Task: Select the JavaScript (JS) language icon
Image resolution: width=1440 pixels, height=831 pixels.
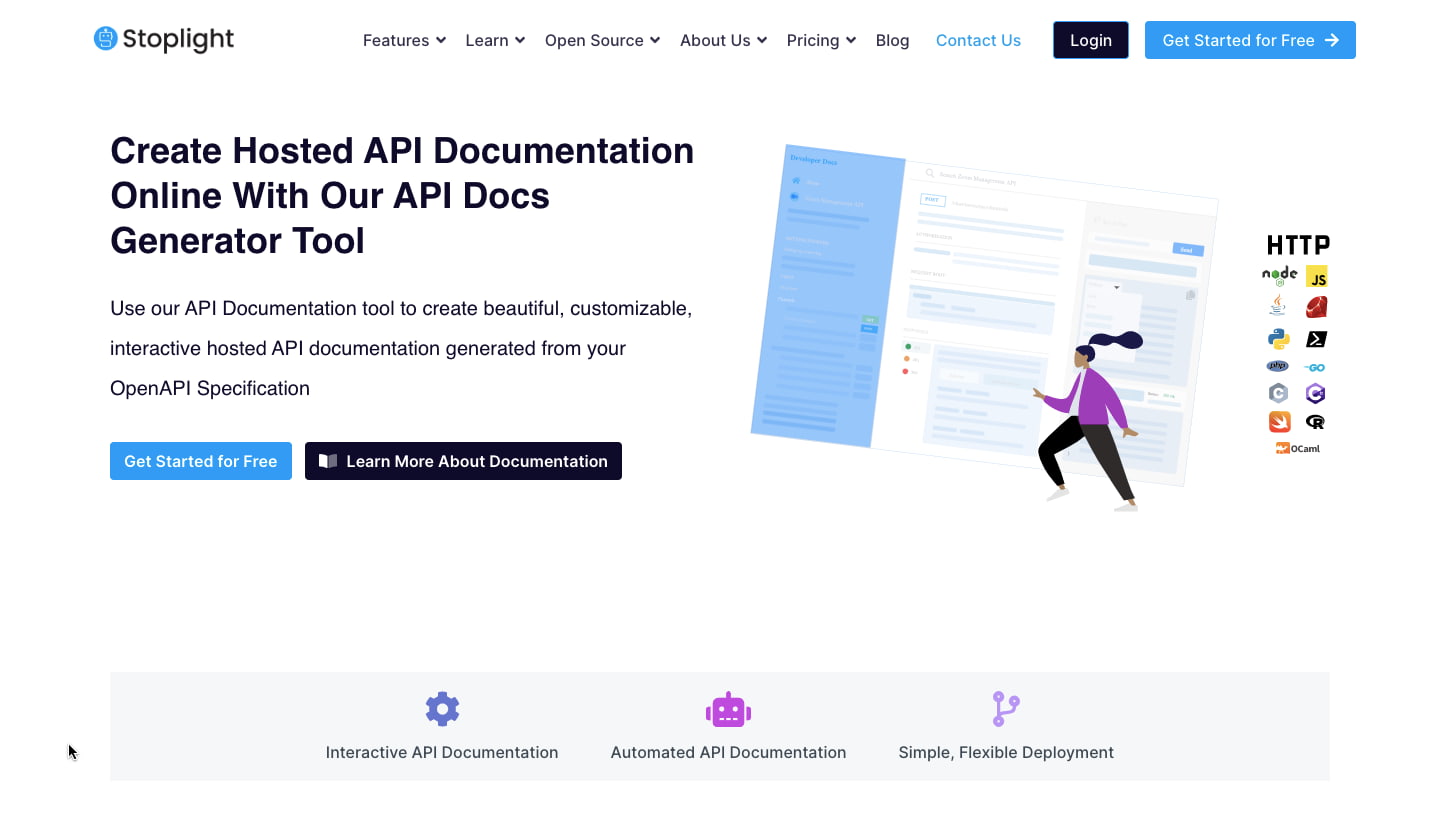Action: [1316, 276]
